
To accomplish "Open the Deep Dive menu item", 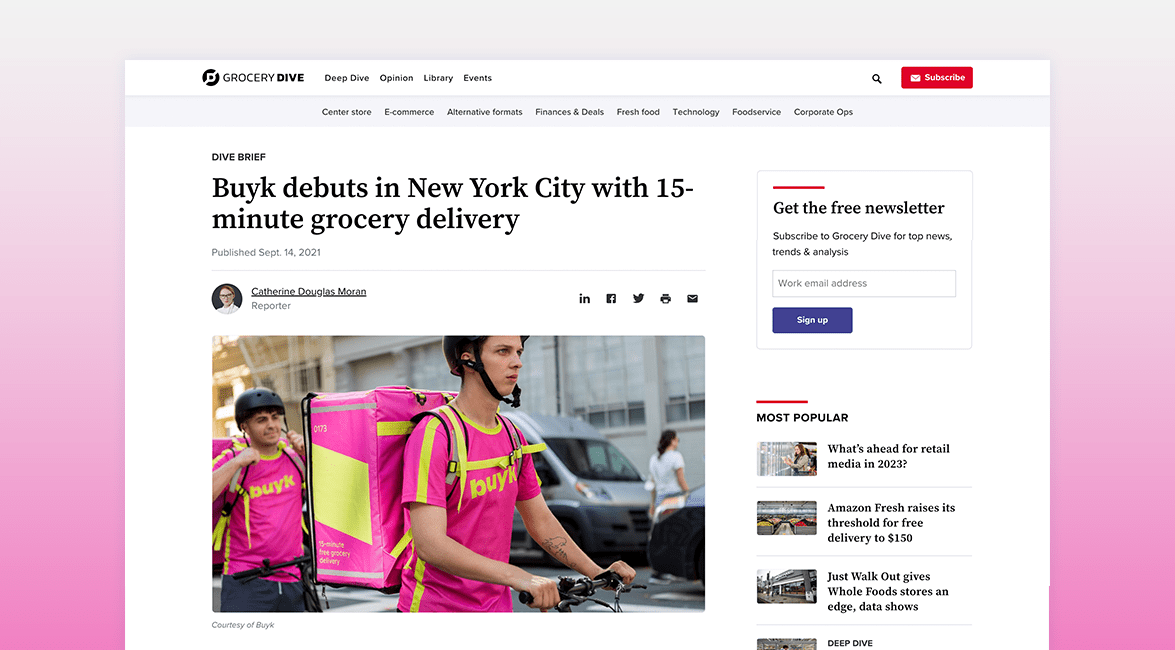I will [x=347, y=78].
